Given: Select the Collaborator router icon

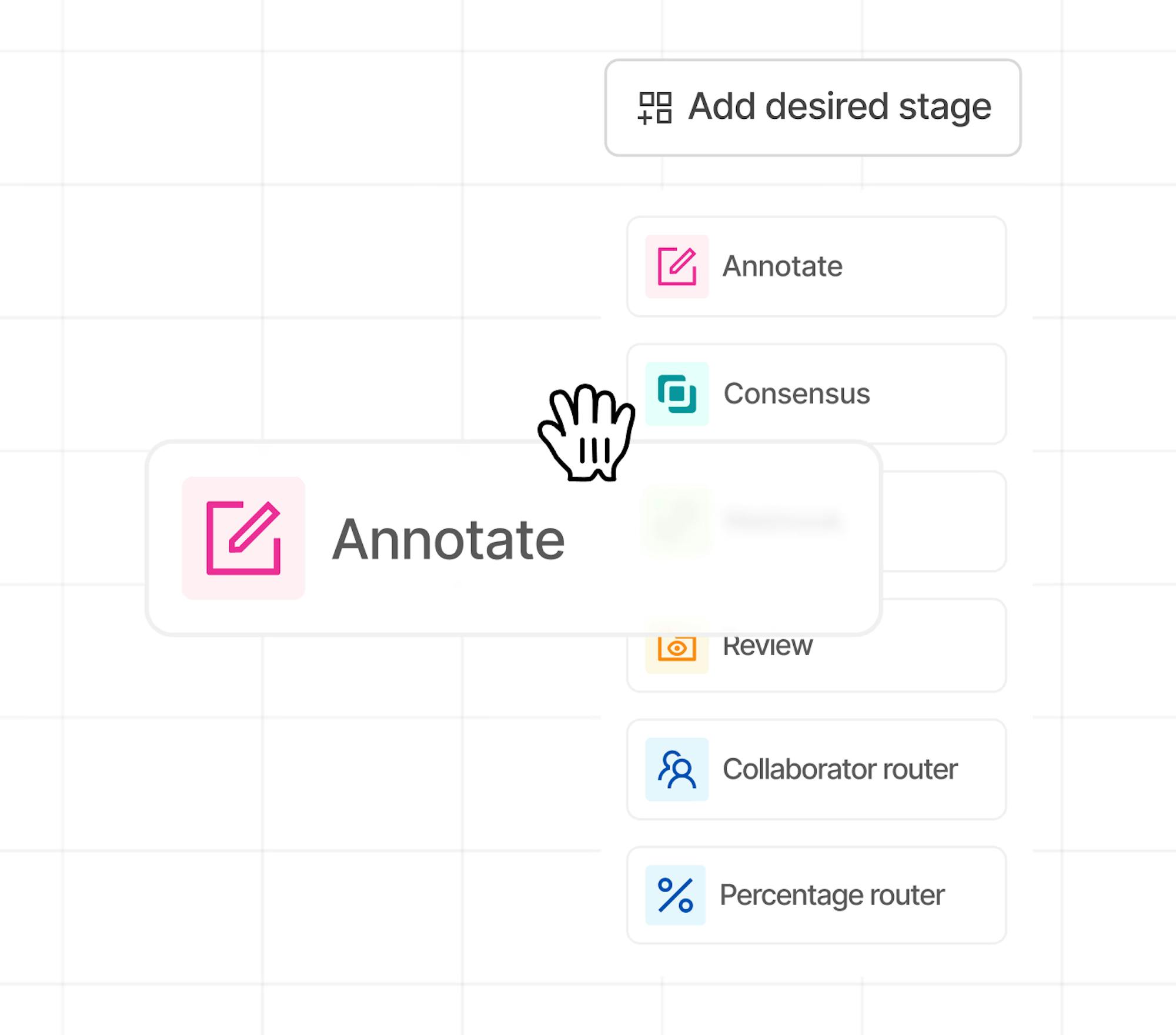Looking at the screenshot, I should click(x=676, y=769).
